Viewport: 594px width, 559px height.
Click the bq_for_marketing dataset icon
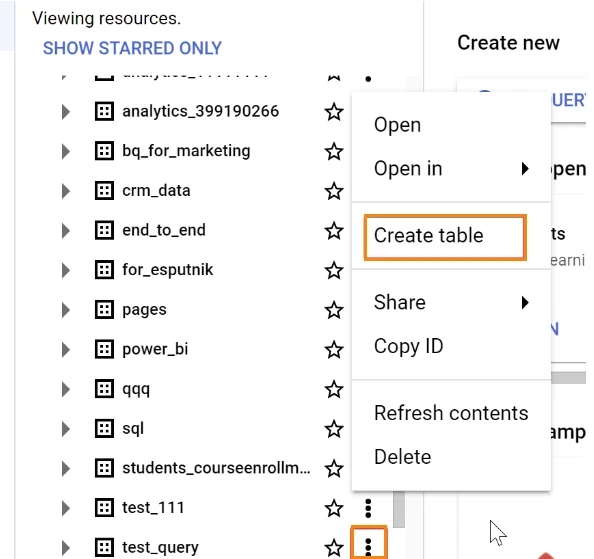coord(104,151)
